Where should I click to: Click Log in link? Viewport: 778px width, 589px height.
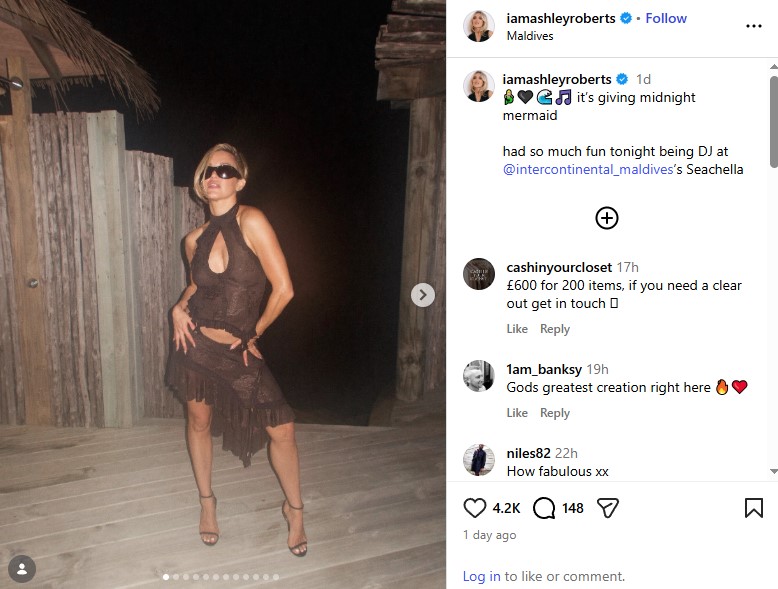click(481, 576)
